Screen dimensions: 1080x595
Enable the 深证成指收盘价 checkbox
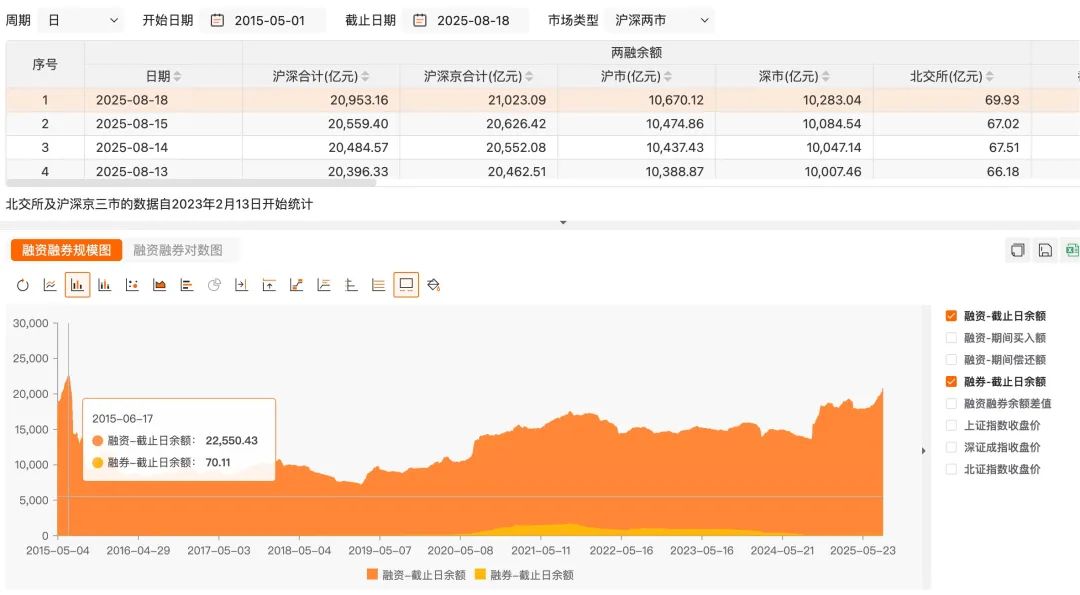(x=951, y=448)
